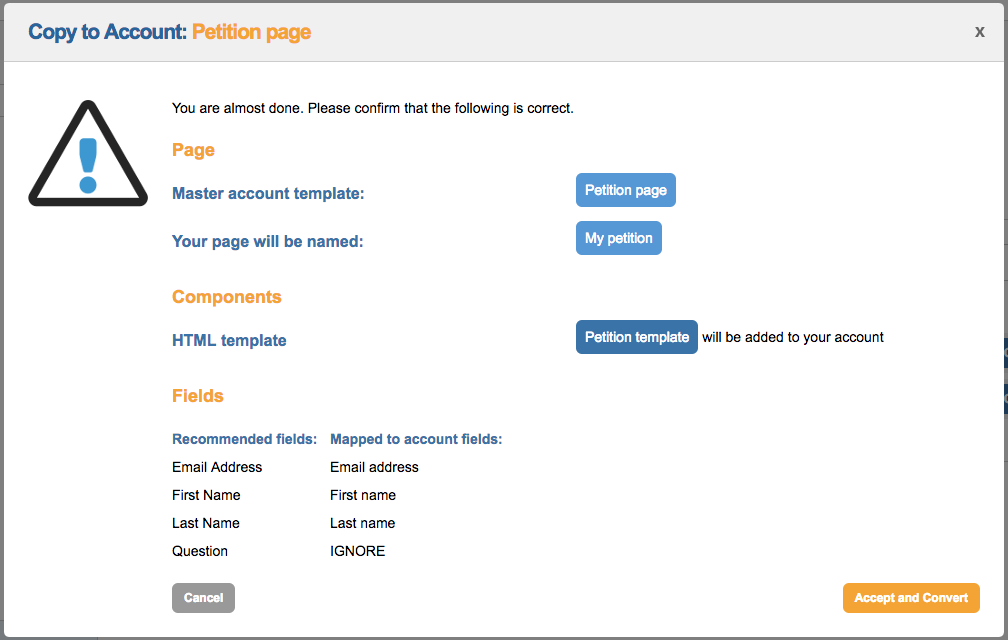This screenshot has width=1008, height=640.
Task: Click the Question recommended field
Action: [200, 551]
